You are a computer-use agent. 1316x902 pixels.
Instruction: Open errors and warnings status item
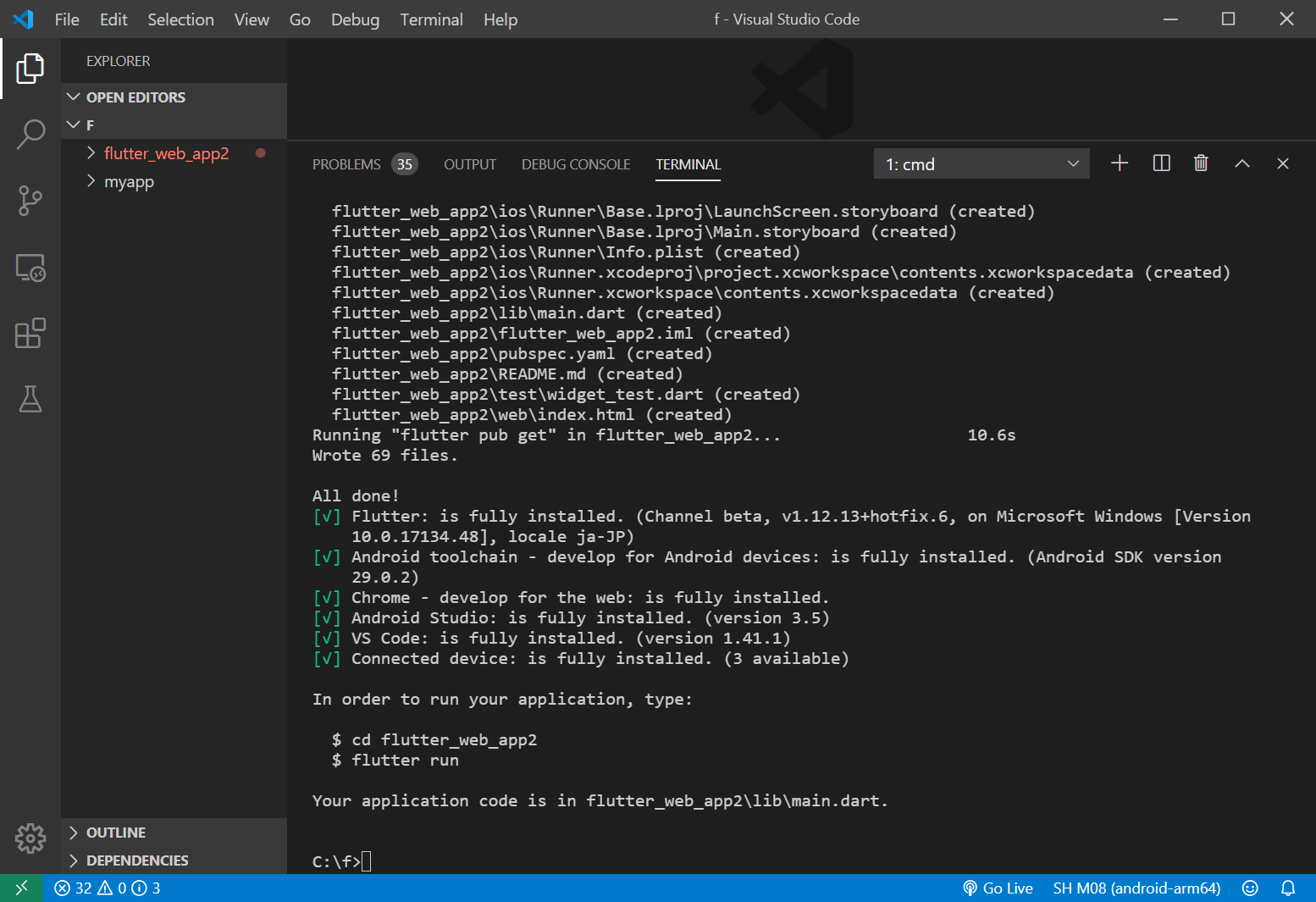(x=108, y=888)
